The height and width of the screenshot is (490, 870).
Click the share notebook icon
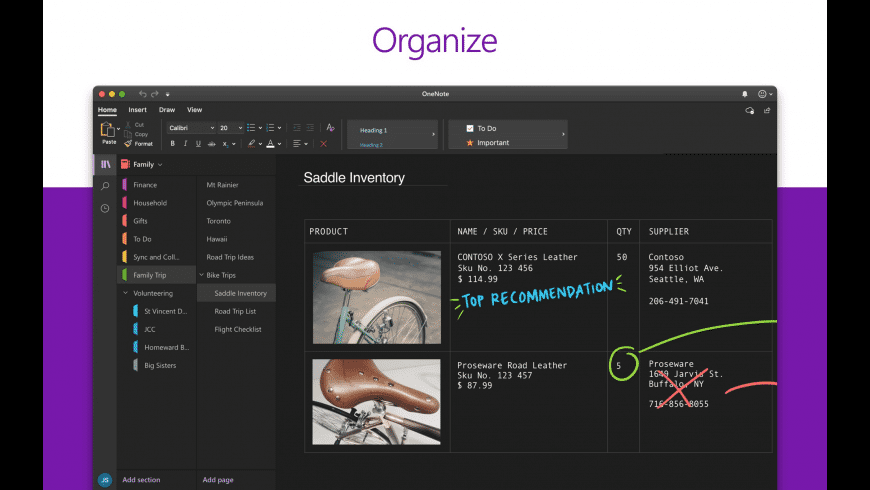(767, 110)
